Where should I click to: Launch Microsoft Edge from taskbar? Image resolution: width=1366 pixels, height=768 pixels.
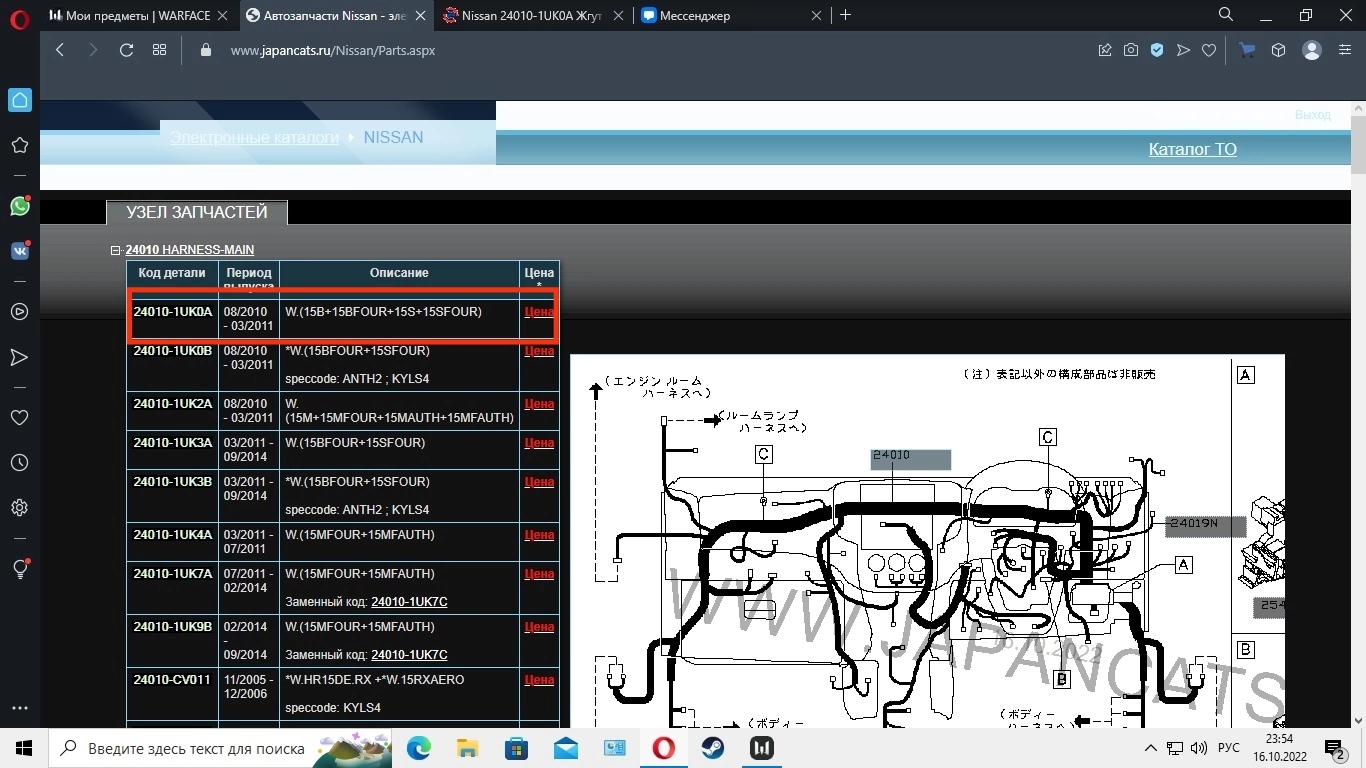pyautogui.click(x=418, y=748)
